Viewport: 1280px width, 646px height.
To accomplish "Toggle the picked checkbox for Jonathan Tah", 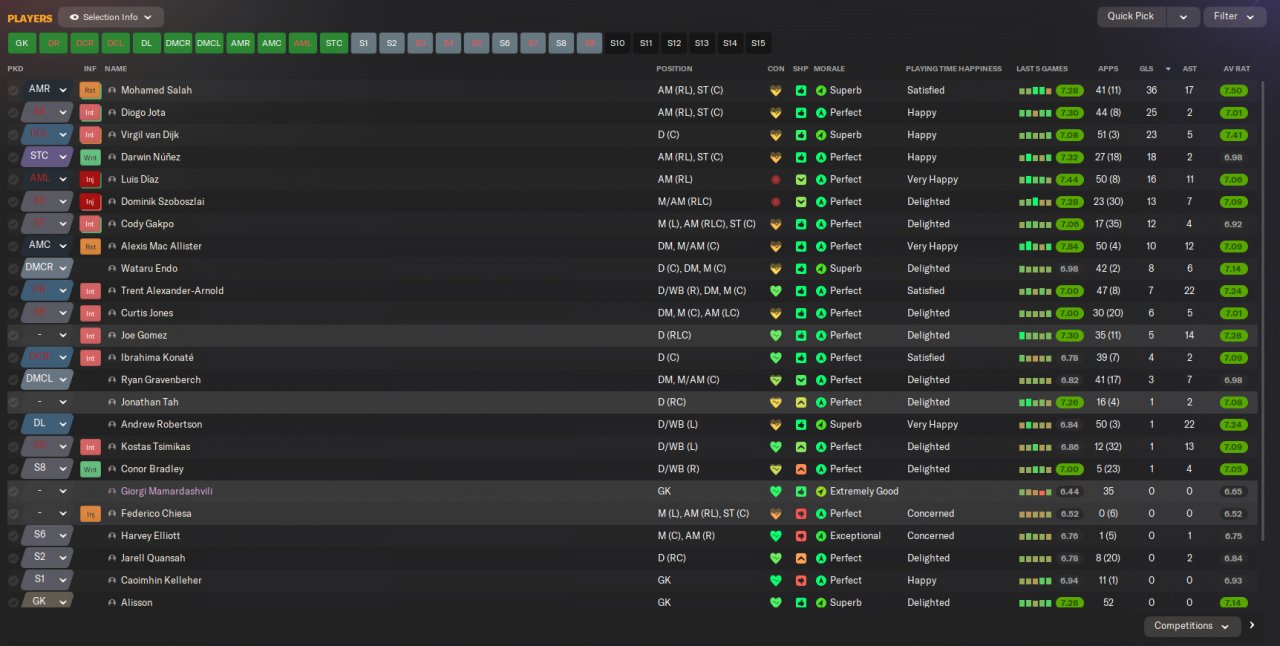I will tap(13, 402).
